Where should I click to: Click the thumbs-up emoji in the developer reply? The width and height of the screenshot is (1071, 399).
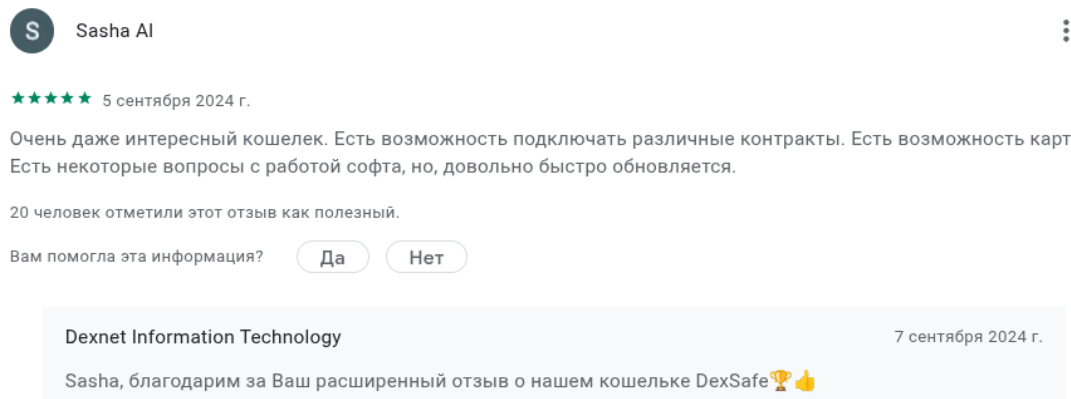tap(805, 380)
